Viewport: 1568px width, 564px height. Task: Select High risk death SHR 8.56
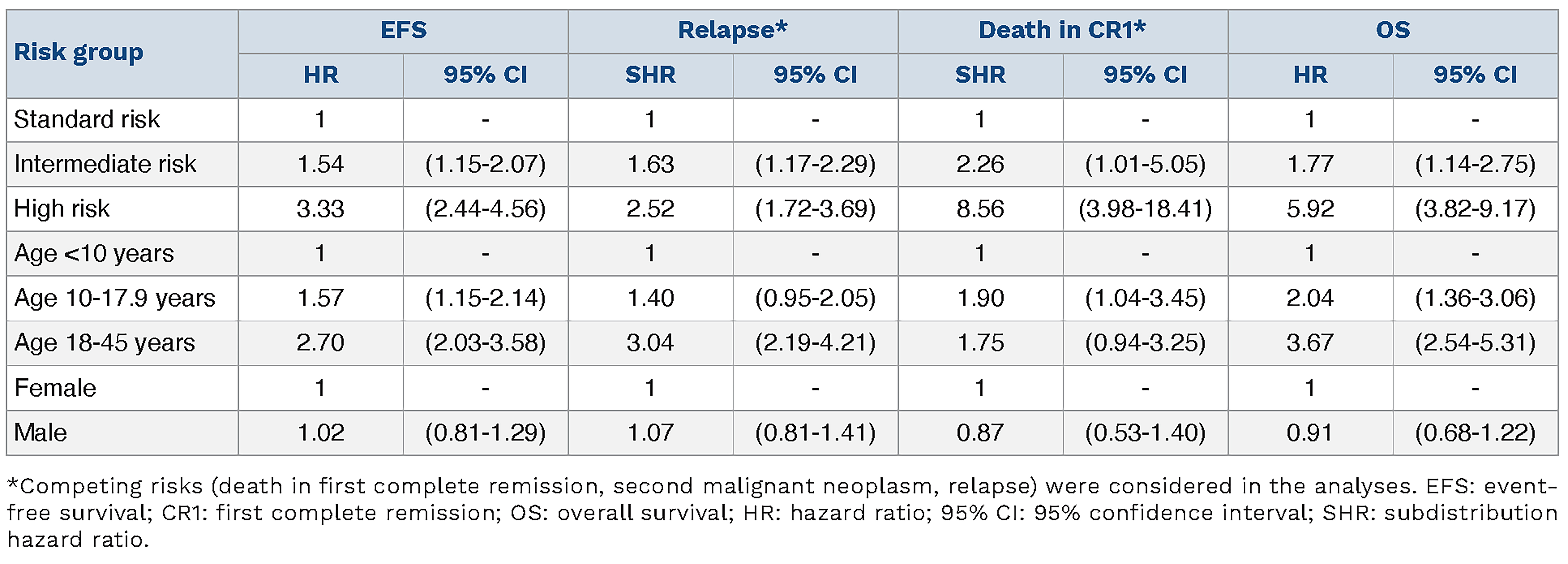point(980,209)
